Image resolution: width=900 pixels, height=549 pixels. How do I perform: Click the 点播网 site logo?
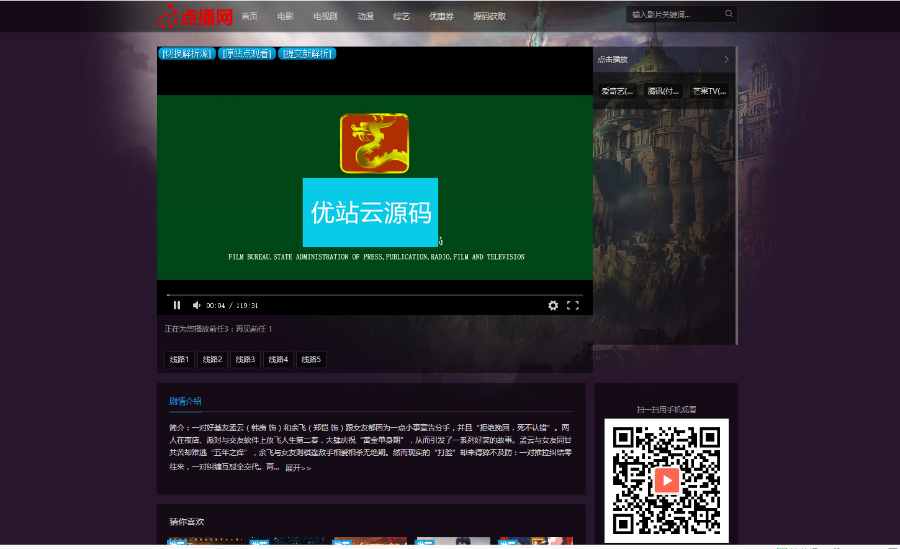pyautogui.click(x=195, y=16)
